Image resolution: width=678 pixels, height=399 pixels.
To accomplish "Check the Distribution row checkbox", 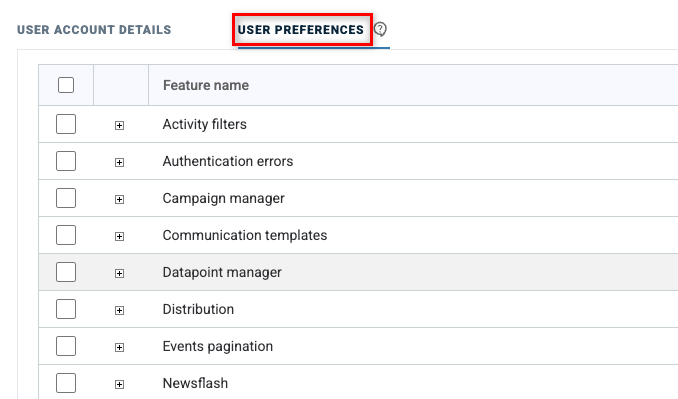I will pyautogui.click(x=66, y=309).
